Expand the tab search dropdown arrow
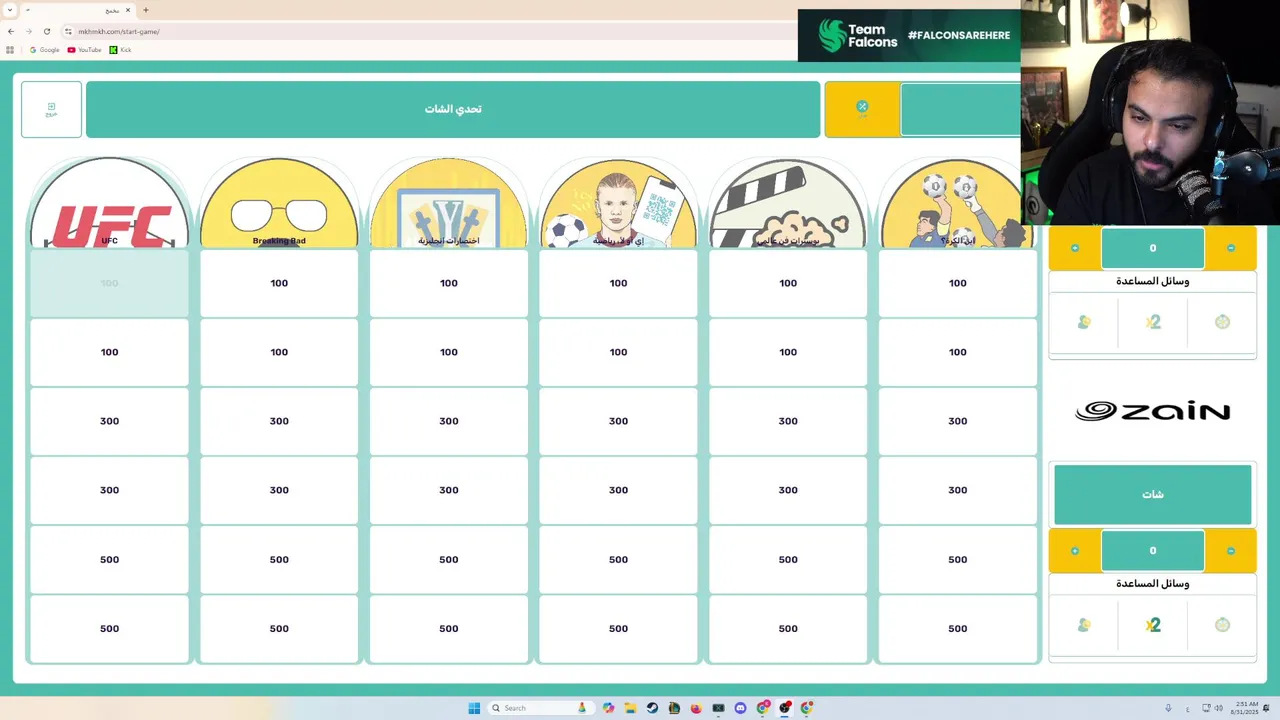The height and width of the screenshot is (720, 1280). (9, 10)
